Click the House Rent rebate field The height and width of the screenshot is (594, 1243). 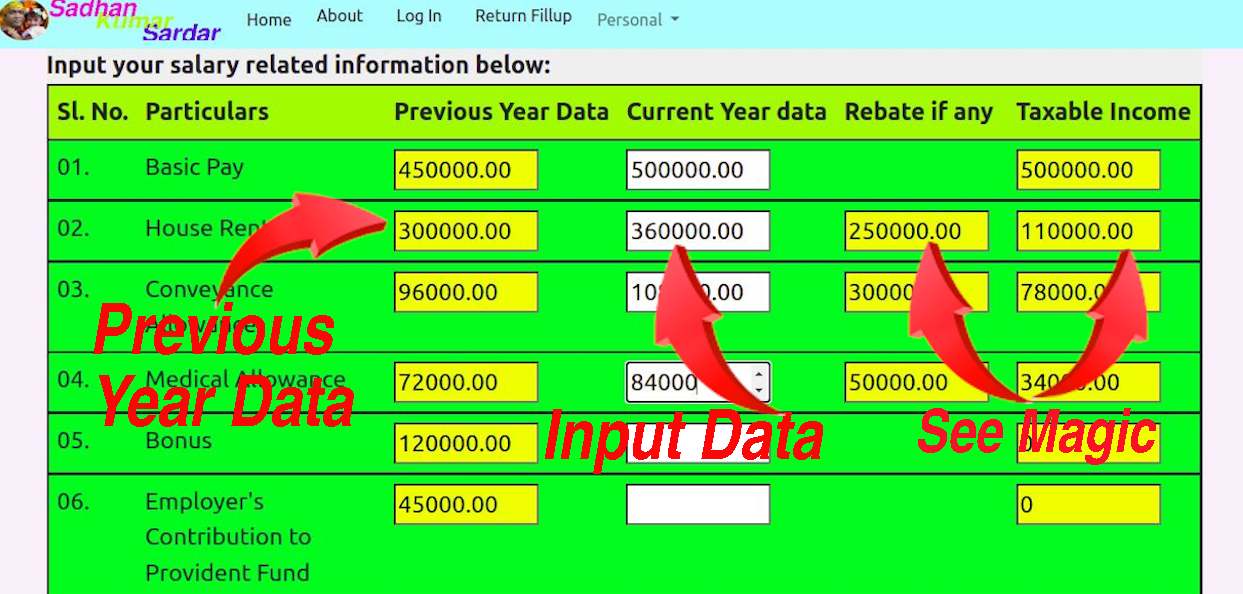915,231
